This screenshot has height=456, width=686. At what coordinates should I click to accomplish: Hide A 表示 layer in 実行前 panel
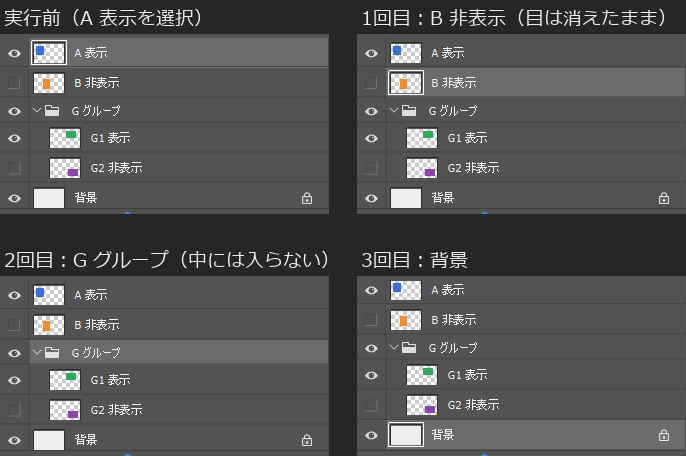(14, 53)
